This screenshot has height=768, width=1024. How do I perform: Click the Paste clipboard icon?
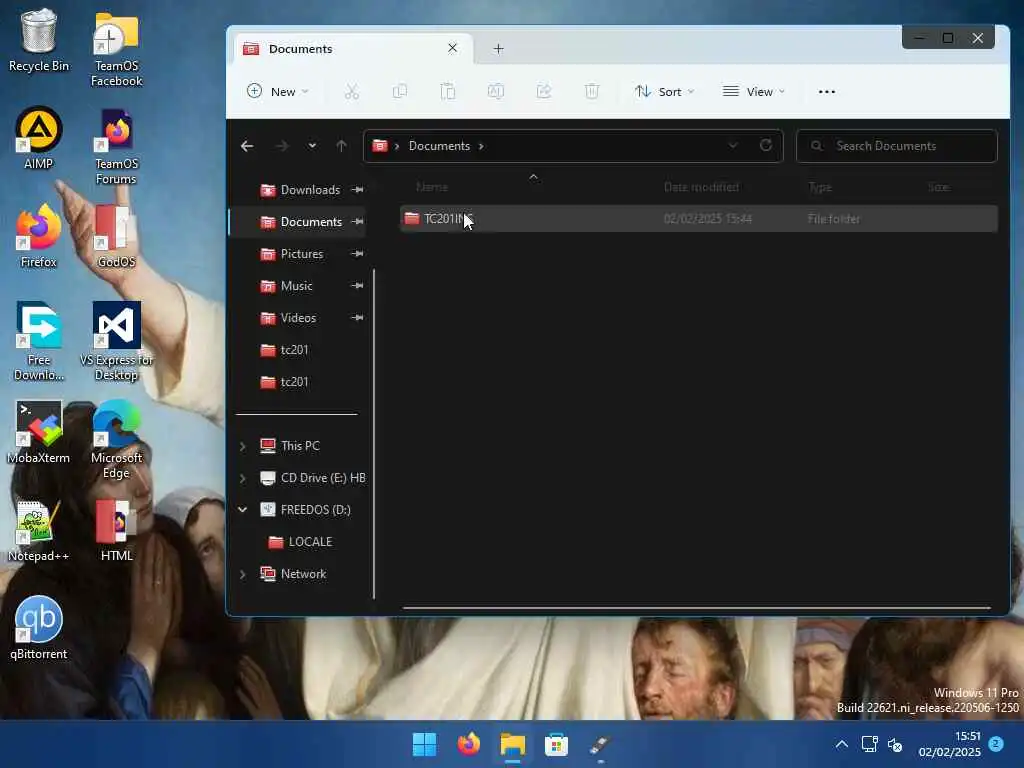[x=448, y=91]
